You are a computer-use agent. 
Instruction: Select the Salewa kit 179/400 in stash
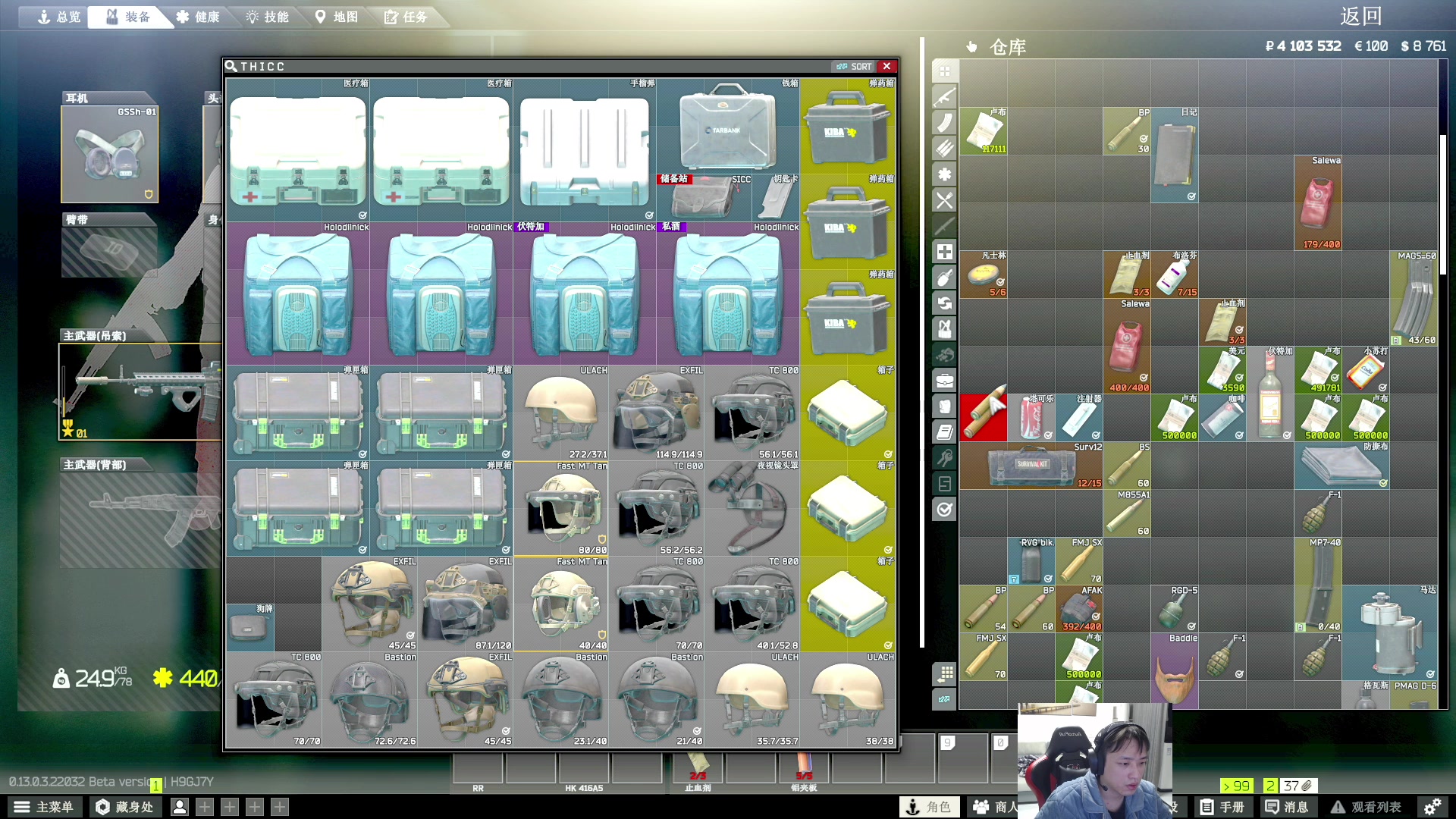coord(1318,203)
